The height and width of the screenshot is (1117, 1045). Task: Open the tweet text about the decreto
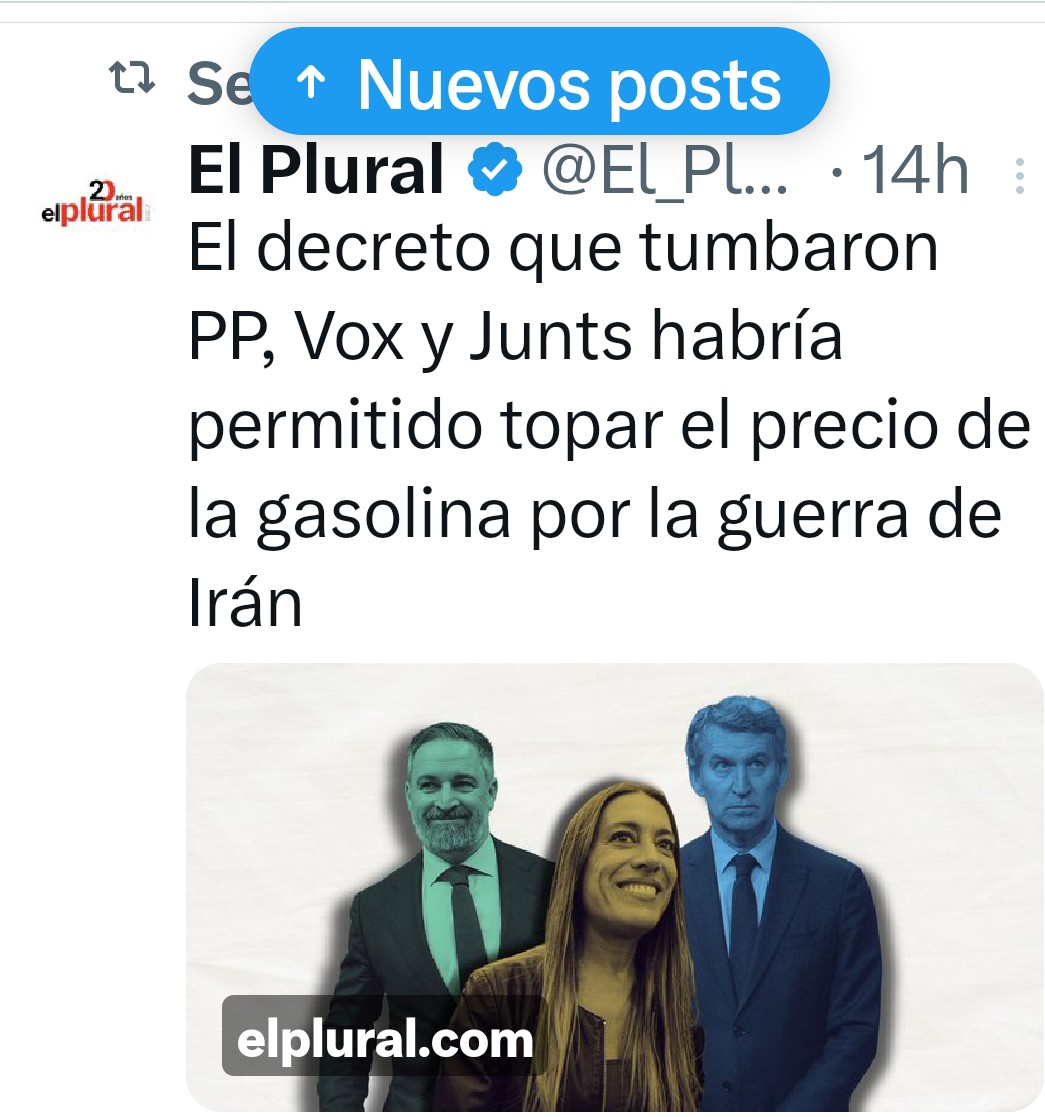[x=610, y=424]
